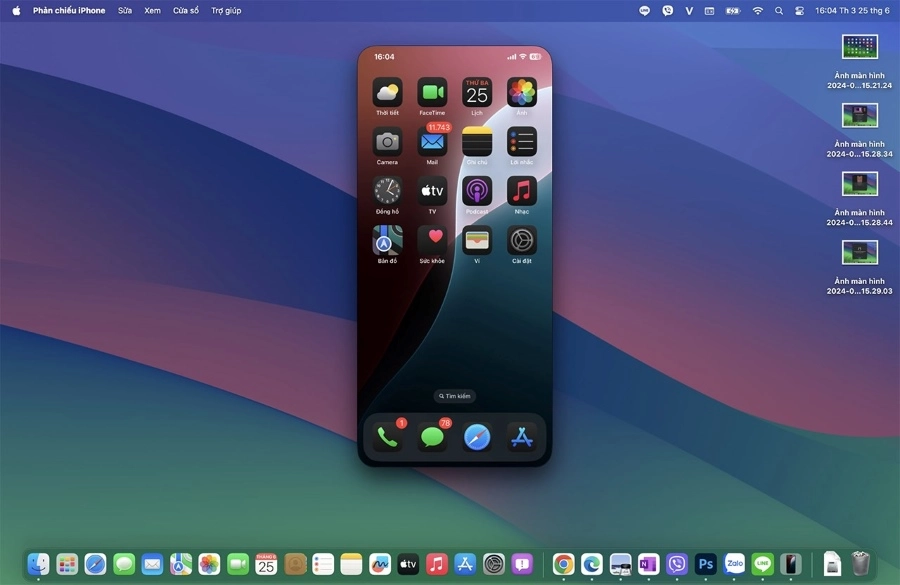Screen dimensions: 900x585
Task: Launch the Podcasts app
Action: click(477, 191)
